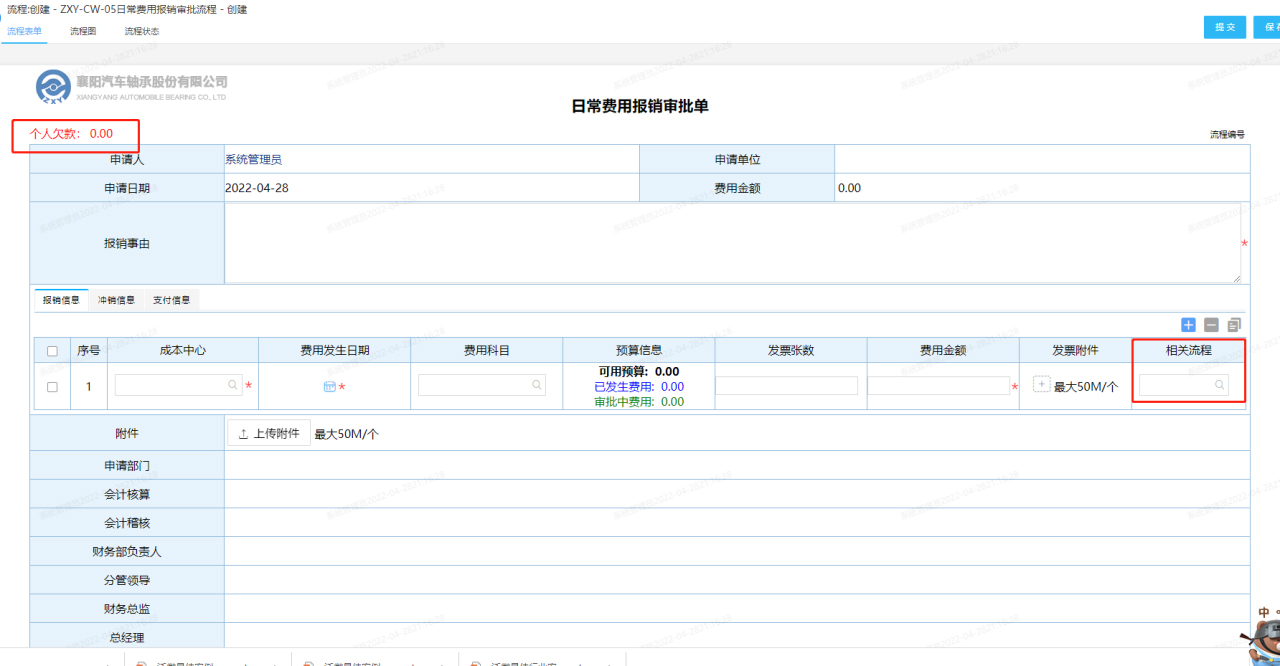Click the blue add-row plus icon
This screenshot has height=666, width=1280.
point(1188,325)
